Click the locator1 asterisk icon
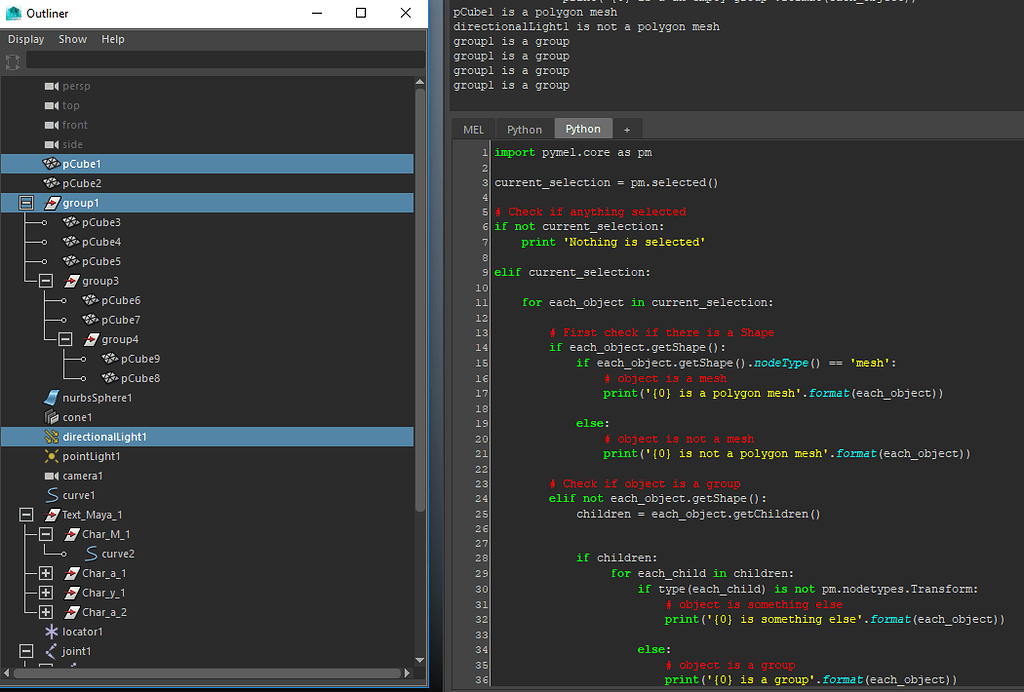This screenshot has width=1024, height=692. coord(51,632)
